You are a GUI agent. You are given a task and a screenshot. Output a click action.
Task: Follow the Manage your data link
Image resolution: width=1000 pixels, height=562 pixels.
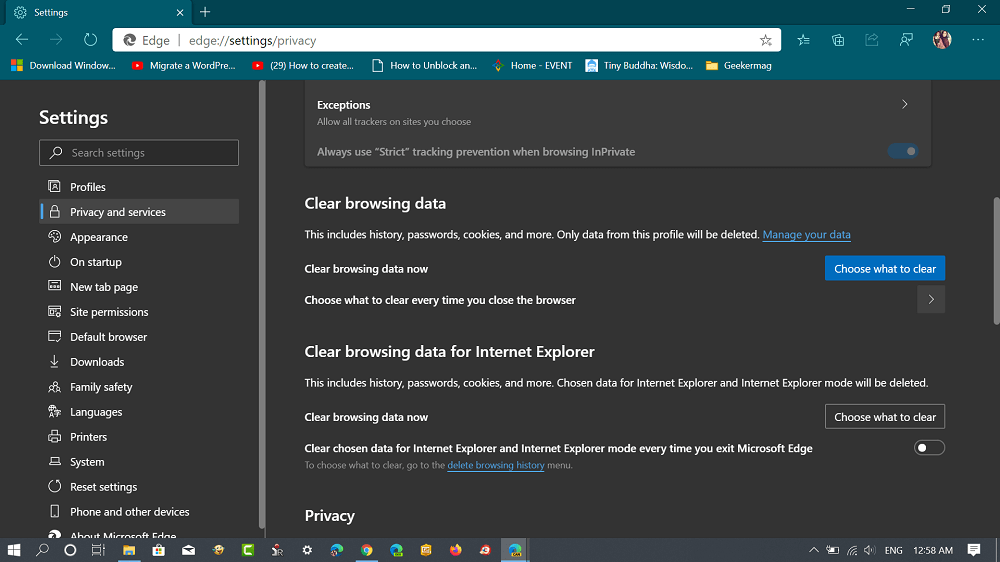click(806, 234)
